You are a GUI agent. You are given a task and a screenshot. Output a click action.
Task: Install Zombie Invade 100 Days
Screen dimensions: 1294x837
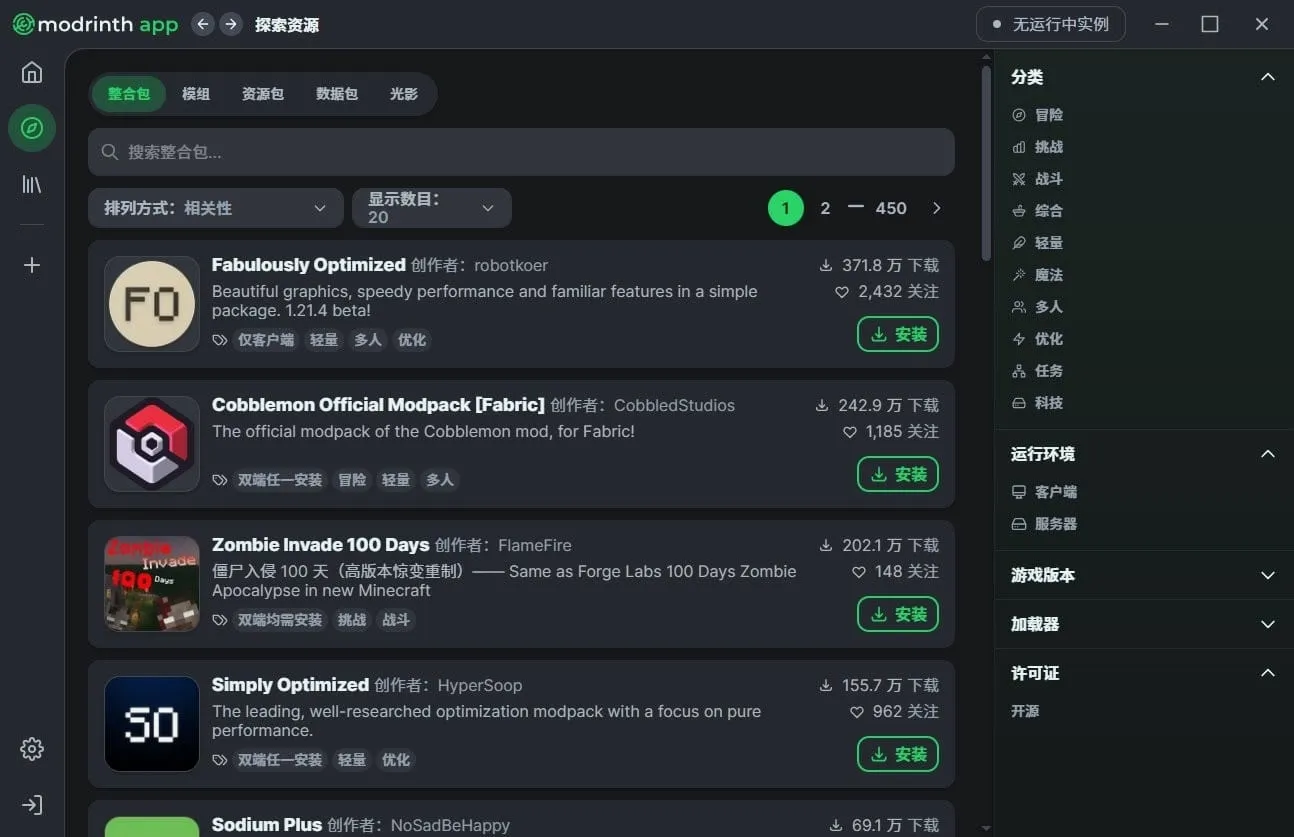pos(898,614)
